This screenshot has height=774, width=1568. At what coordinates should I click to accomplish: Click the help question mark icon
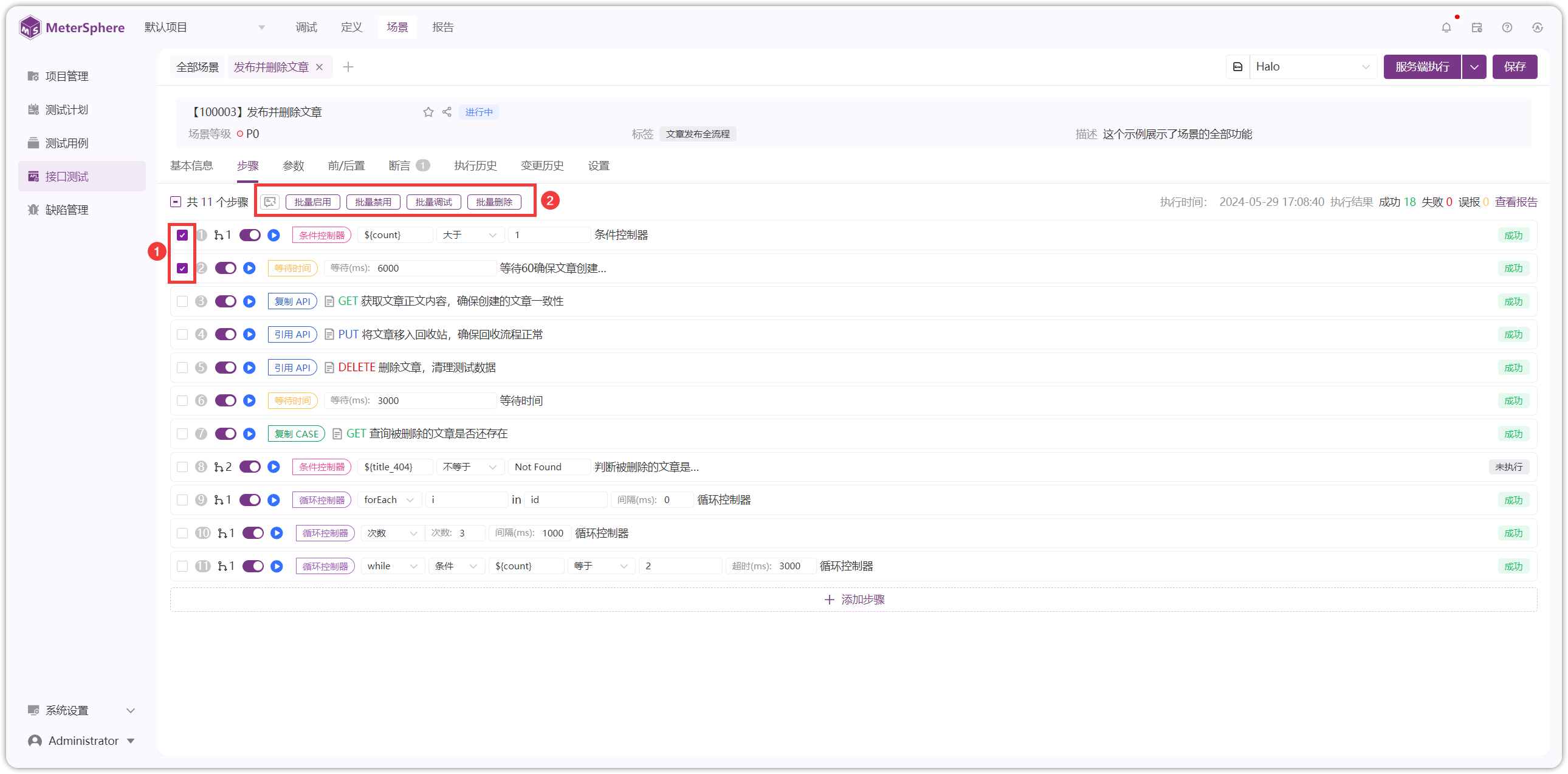click(1507, 27)
